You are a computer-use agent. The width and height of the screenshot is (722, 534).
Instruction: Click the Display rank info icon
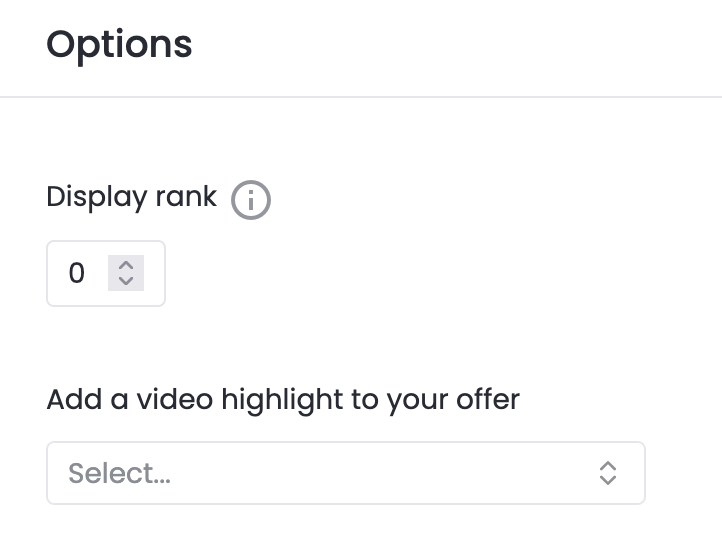pyautogui.click(x=251, y=200)
